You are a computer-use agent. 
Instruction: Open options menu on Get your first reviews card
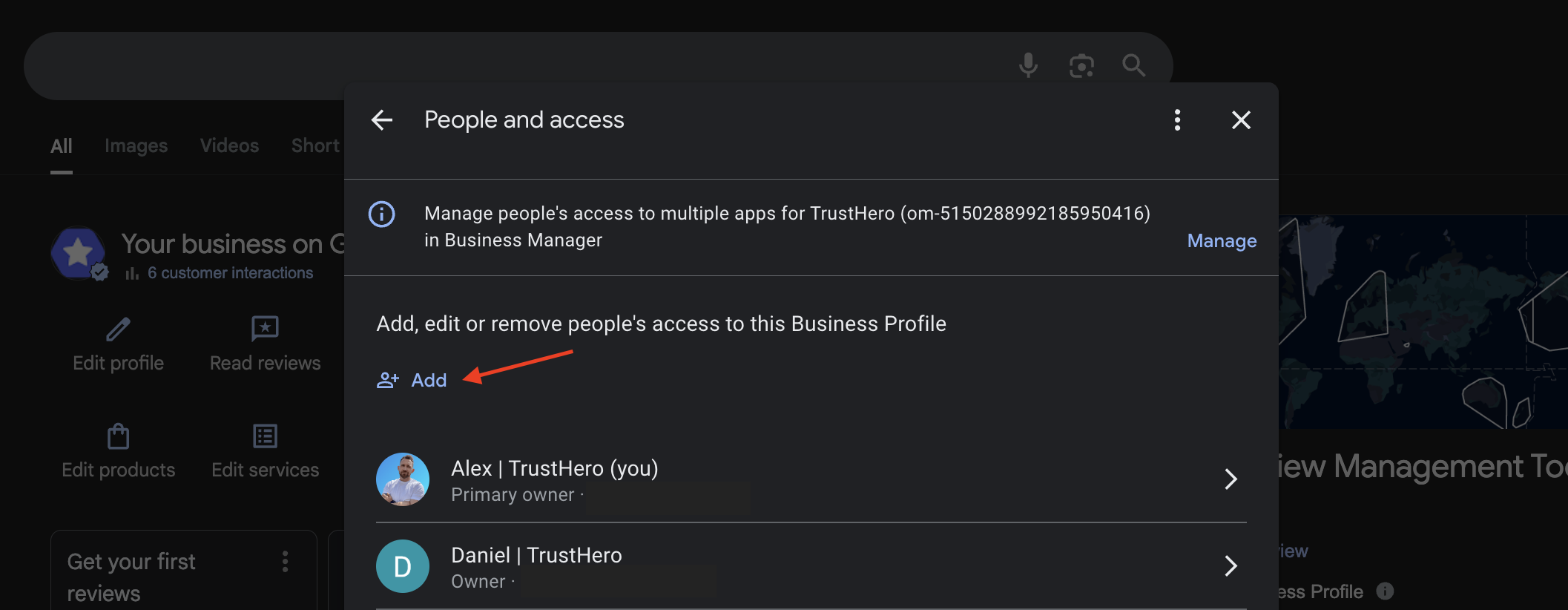click(x=285, y=562)
